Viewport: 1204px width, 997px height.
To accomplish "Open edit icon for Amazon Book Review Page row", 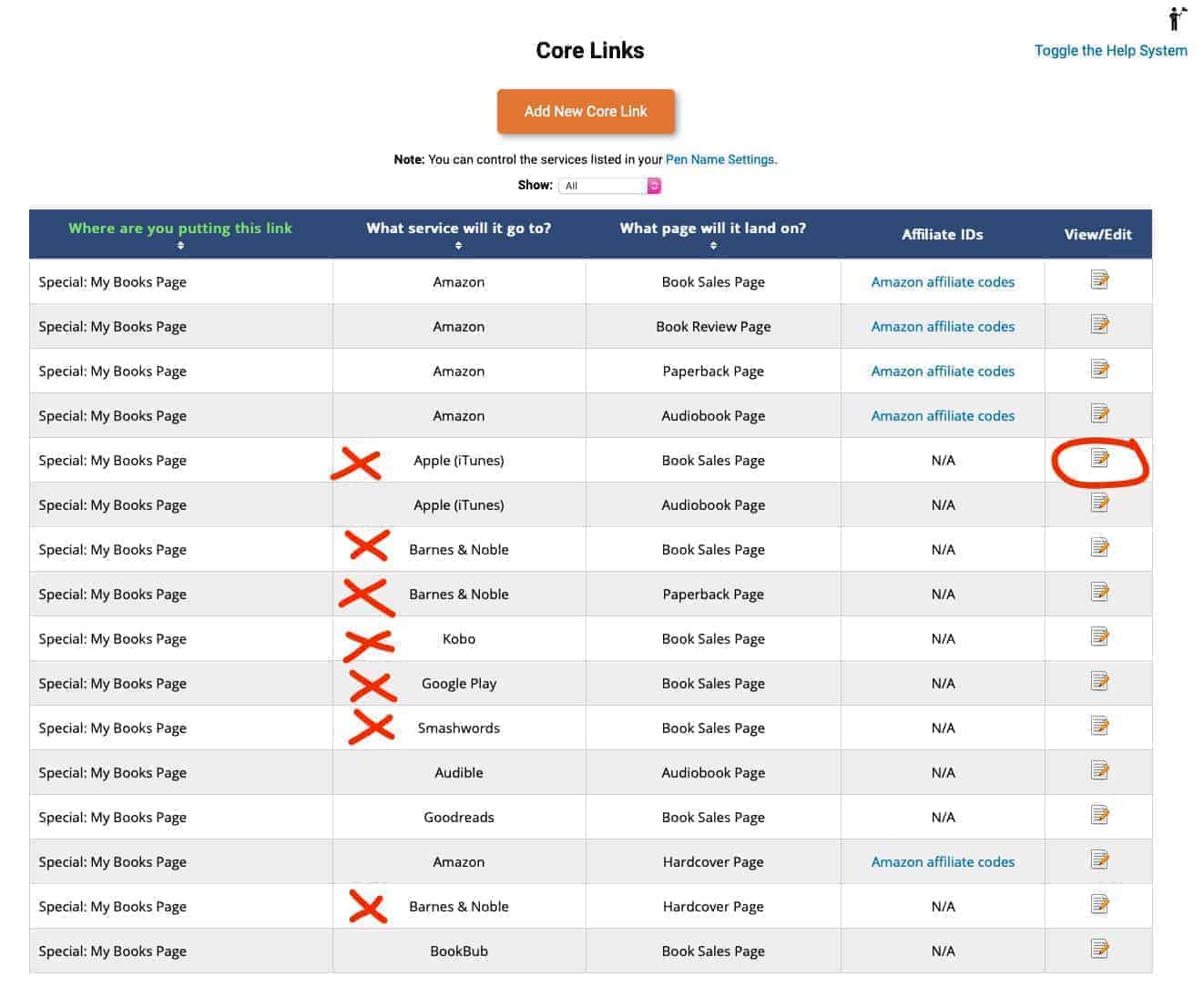I will click(1099, 324).
